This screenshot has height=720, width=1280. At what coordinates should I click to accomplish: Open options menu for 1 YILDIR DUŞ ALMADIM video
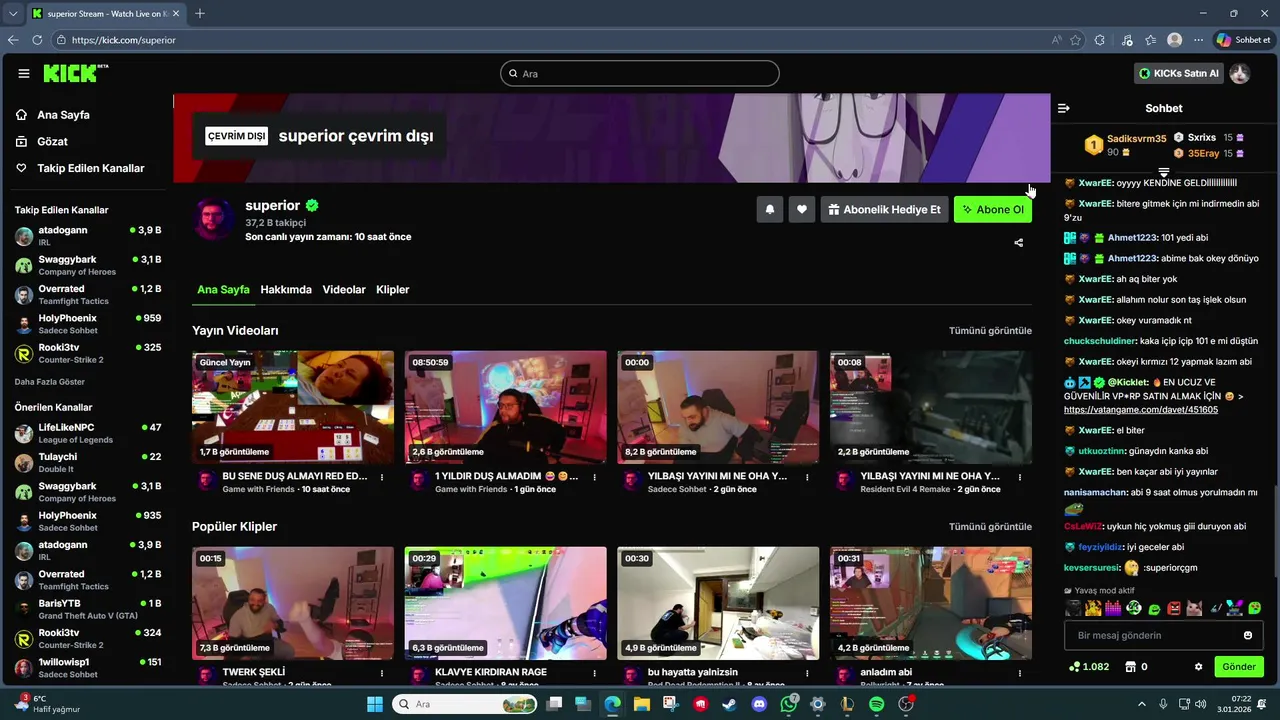[595, 477]
